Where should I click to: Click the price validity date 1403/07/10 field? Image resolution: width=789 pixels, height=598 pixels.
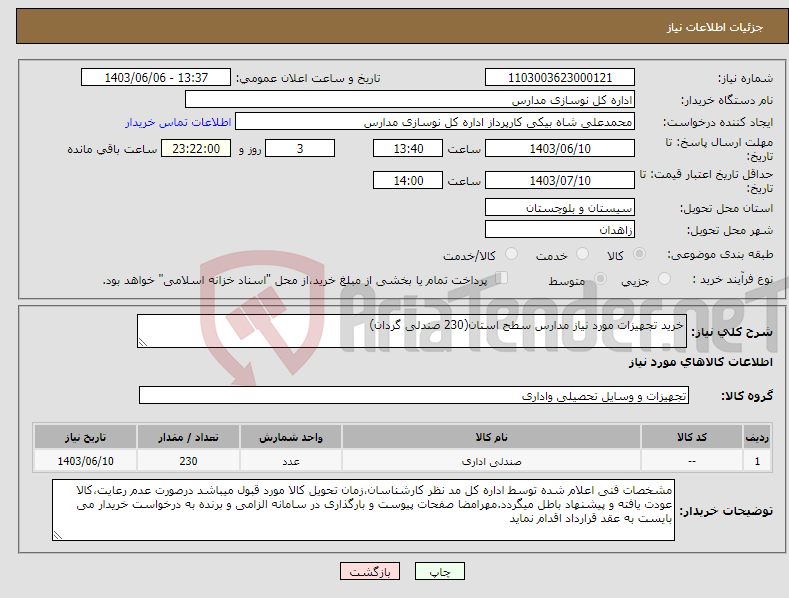[560, 180]
